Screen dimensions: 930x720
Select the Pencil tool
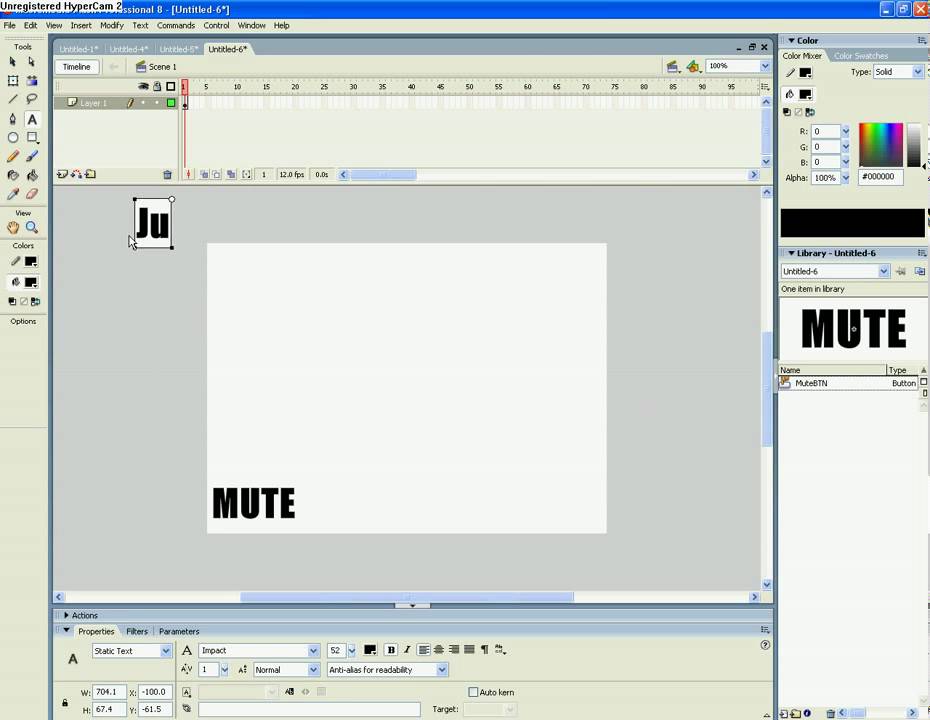coord(12,157)
